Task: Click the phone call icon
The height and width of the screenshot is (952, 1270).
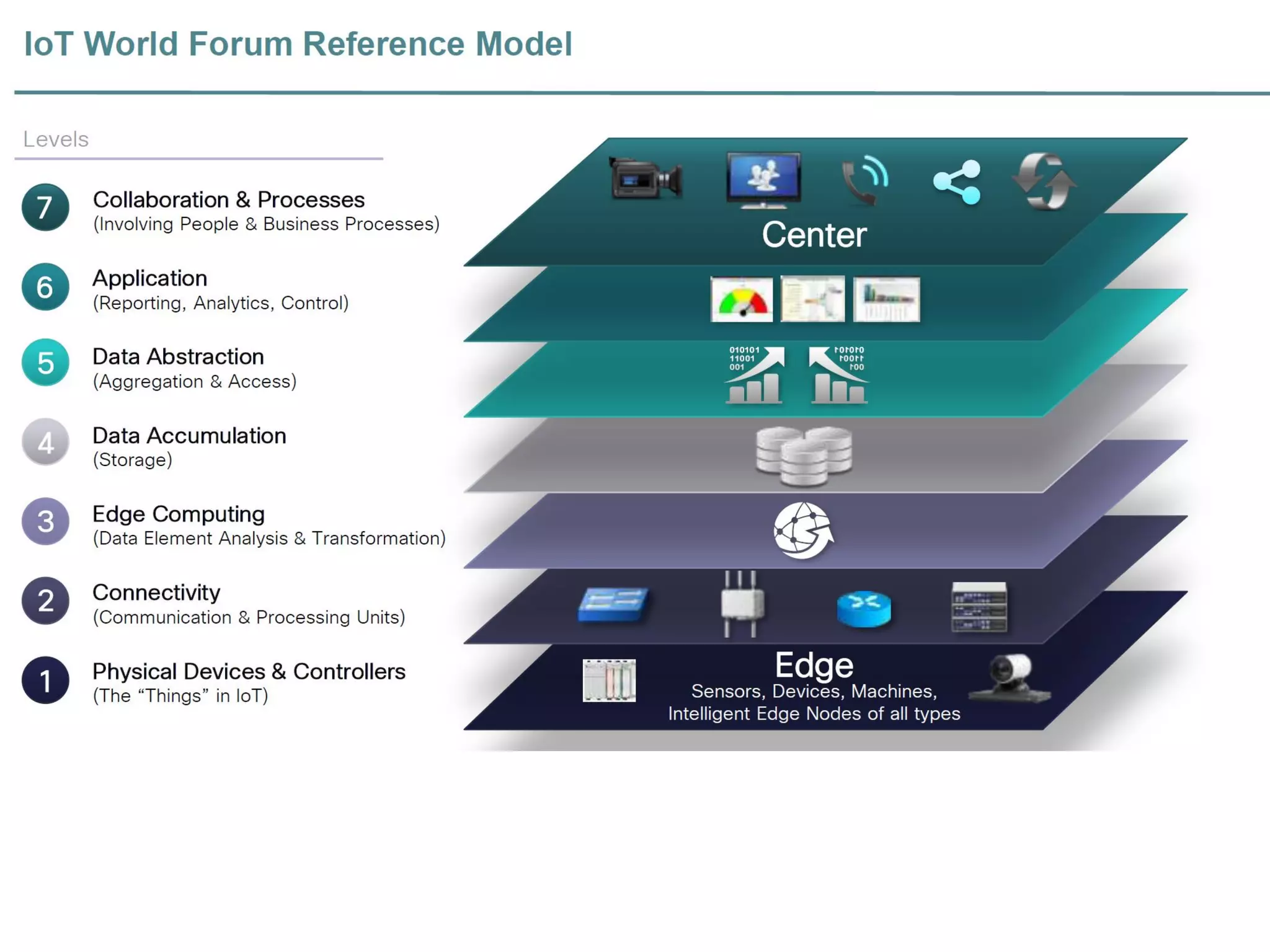Action: pos(864,180)
